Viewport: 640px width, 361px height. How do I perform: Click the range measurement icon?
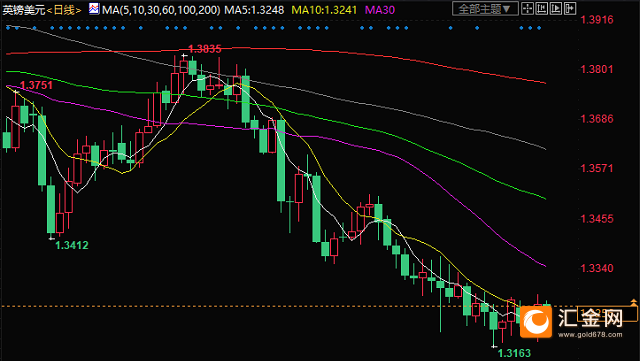point(542,9)
